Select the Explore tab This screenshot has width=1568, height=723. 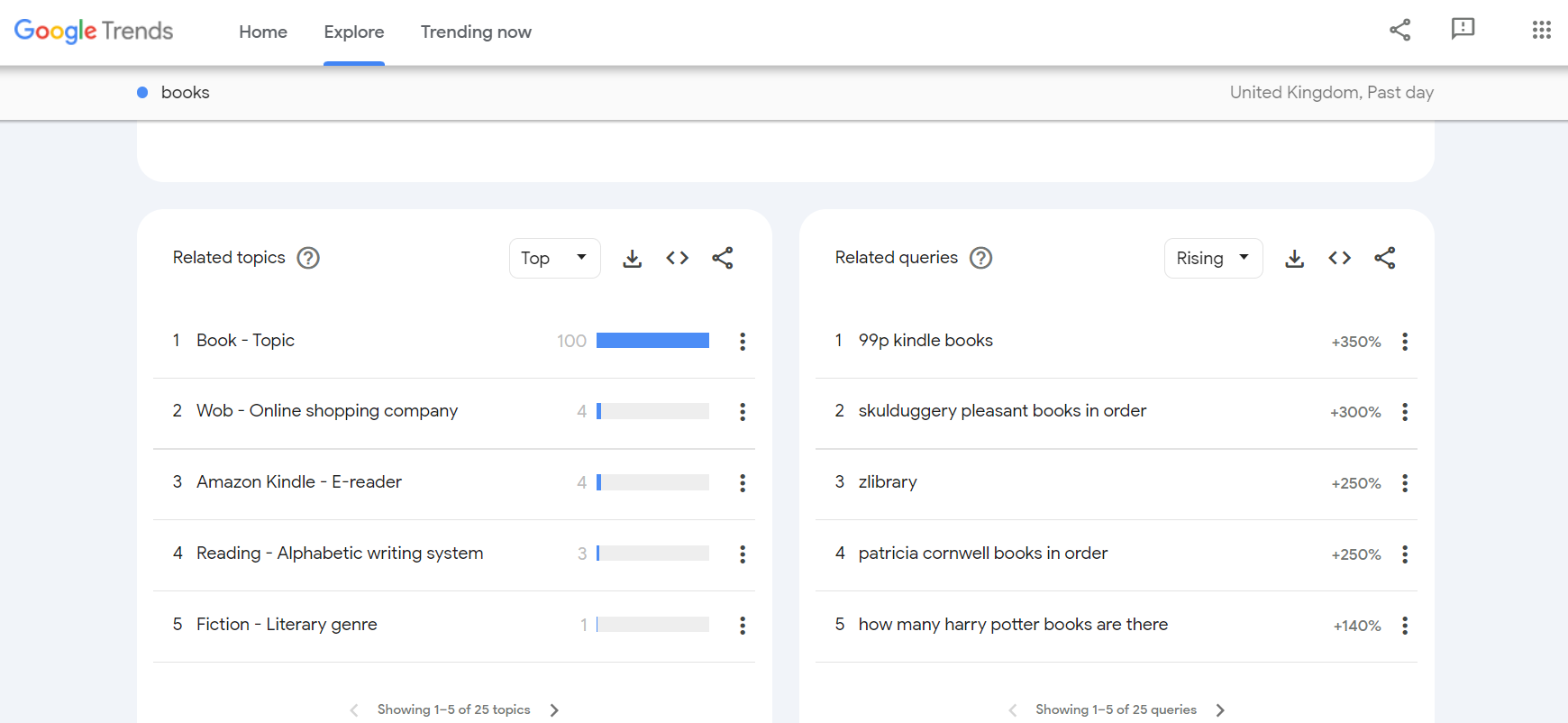(354, 32)
